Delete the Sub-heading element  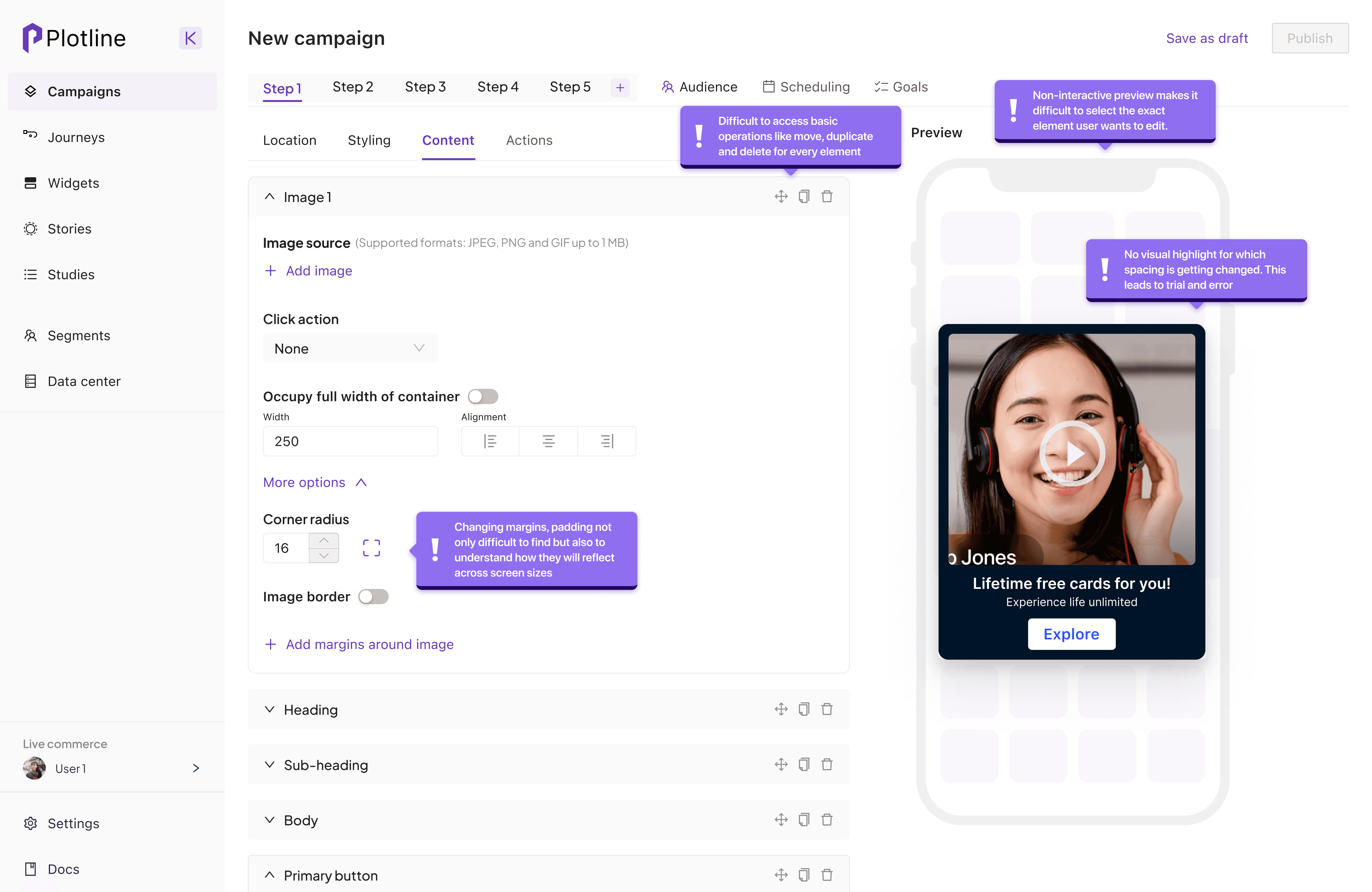tap(827, 765)
